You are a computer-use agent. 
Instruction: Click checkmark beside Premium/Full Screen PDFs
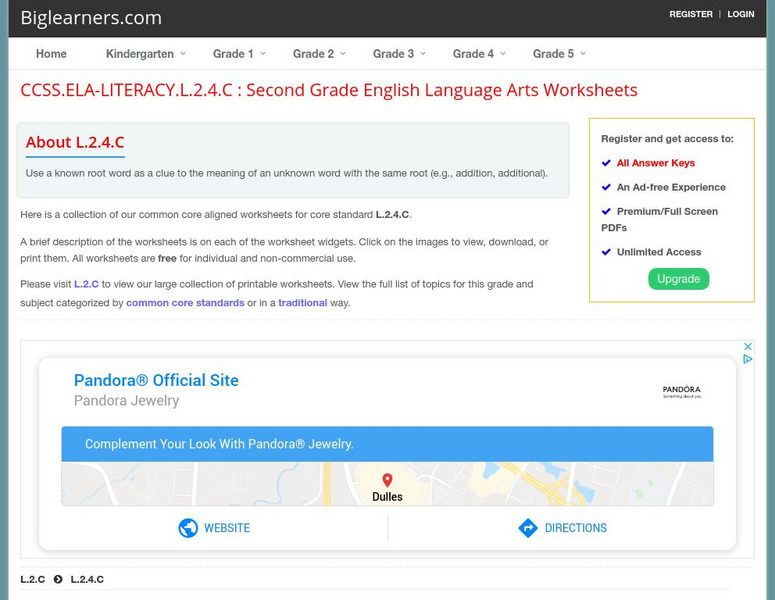click(606, 212)
